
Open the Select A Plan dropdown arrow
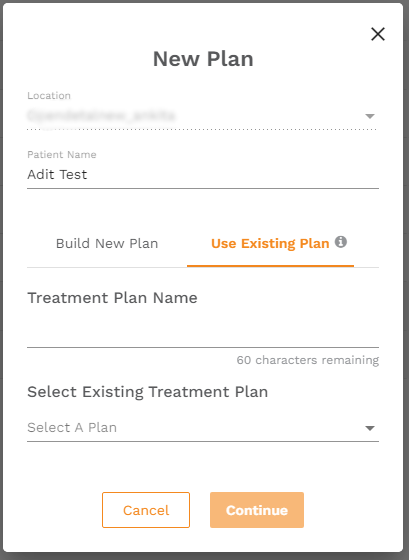coord(370,428)
